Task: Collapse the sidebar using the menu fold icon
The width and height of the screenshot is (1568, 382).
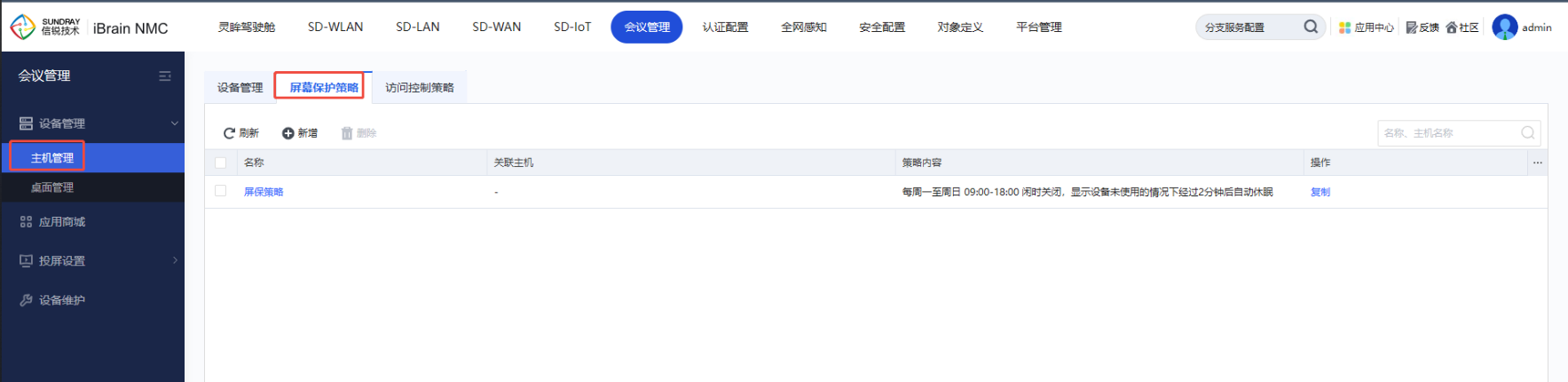Action: pos(164,76)
